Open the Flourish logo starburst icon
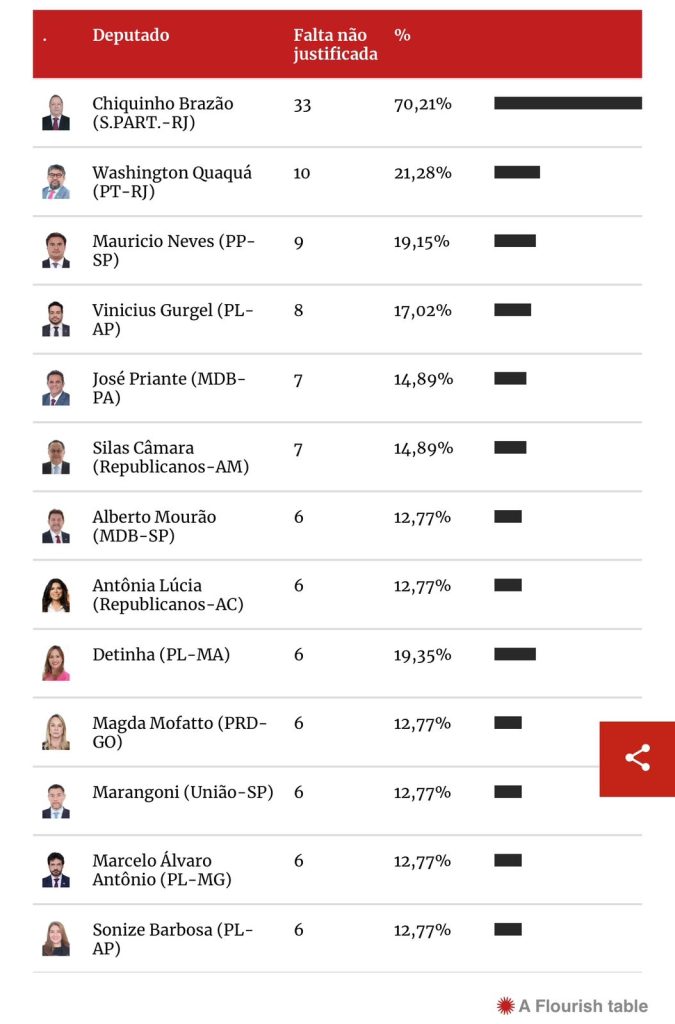 click(x=505, y=1006)
